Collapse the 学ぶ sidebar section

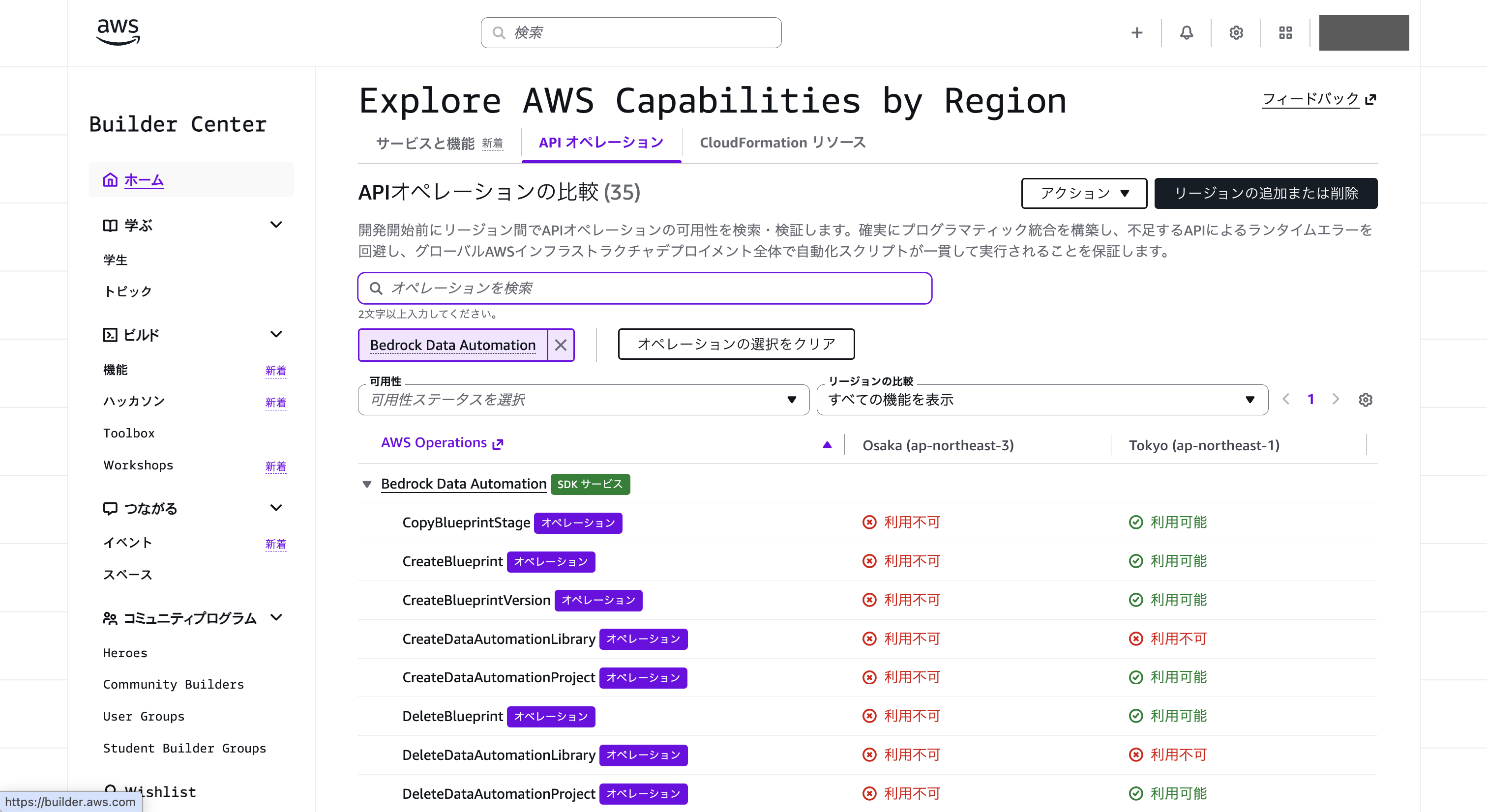tap(276, 225)
